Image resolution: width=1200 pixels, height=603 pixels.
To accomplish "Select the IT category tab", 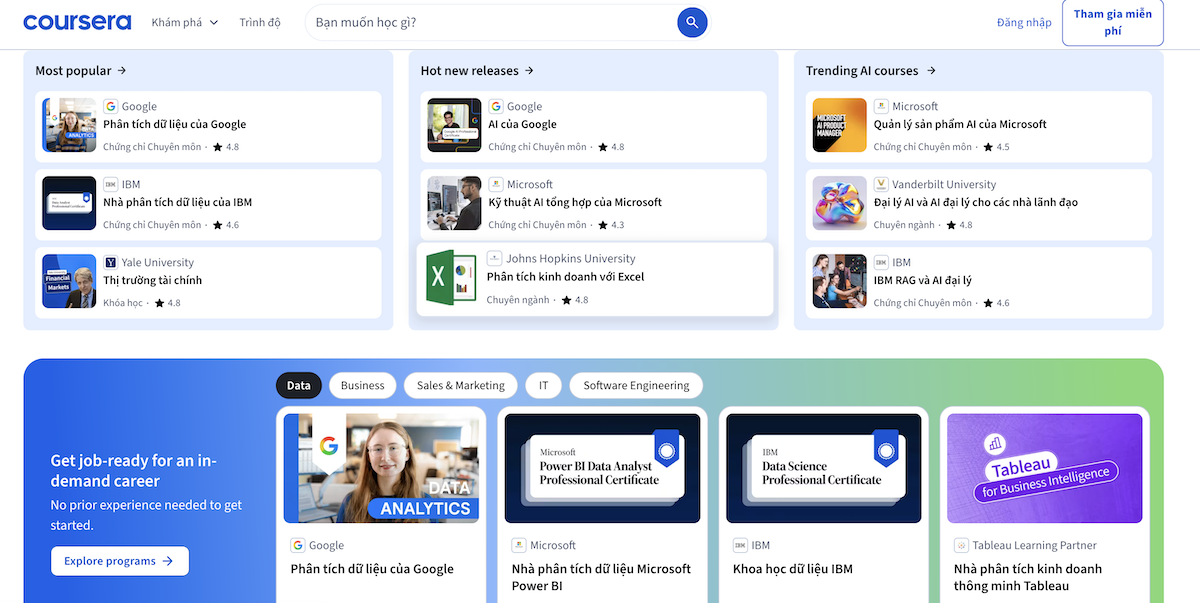I will click(x=544, y=385).
